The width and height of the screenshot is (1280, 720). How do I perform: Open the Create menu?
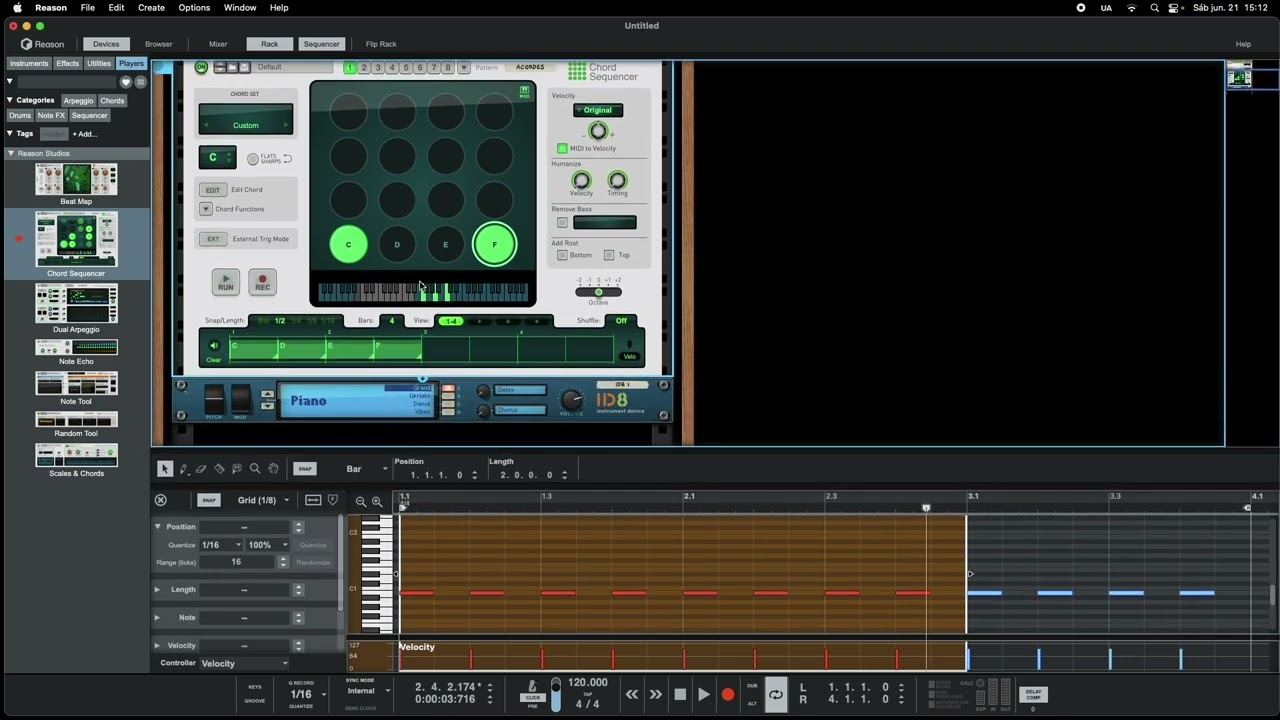[x=151, y=8]
